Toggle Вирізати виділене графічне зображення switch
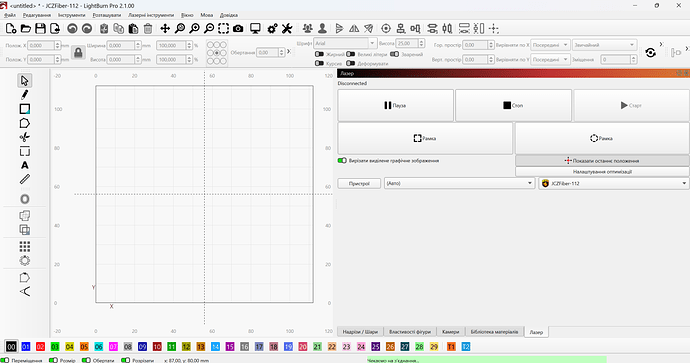This screenshot has height=363, width=690. 342,161
